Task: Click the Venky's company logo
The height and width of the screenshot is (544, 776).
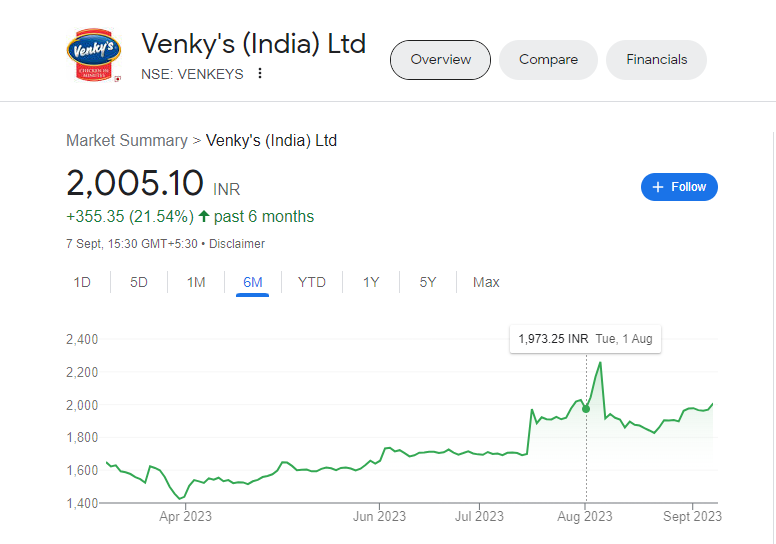Action: [94, 54]
